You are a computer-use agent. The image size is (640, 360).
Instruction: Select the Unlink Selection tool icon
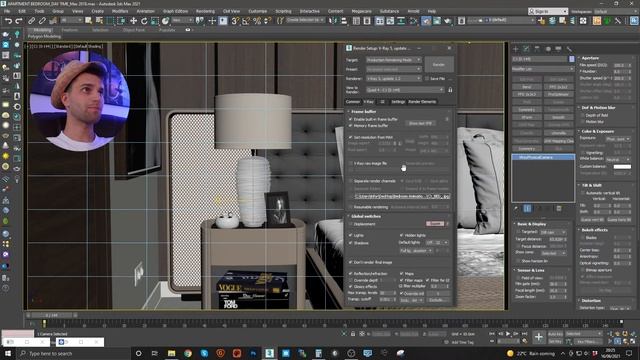coord(42,20)
